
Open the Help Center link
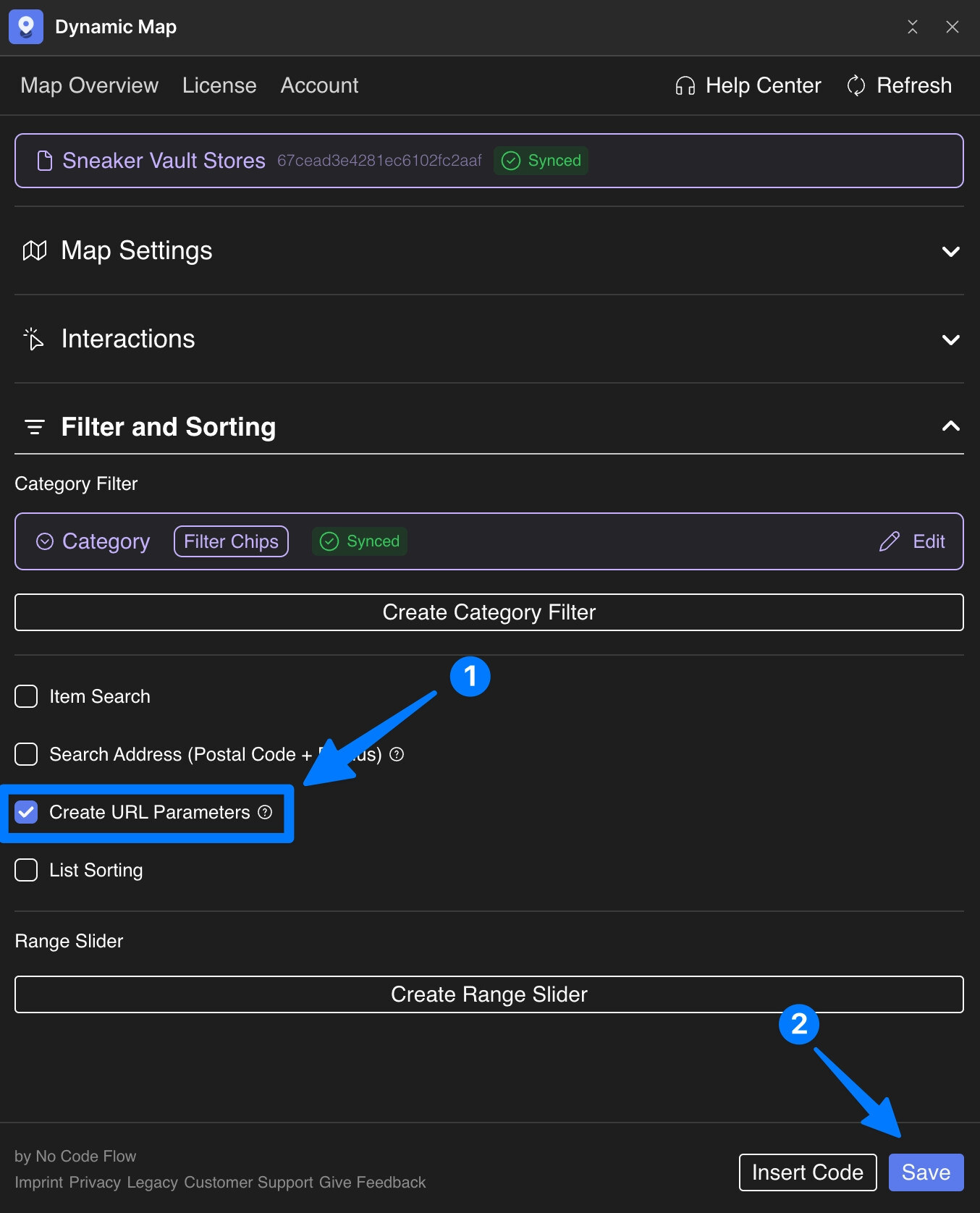[x=764, y=85]
